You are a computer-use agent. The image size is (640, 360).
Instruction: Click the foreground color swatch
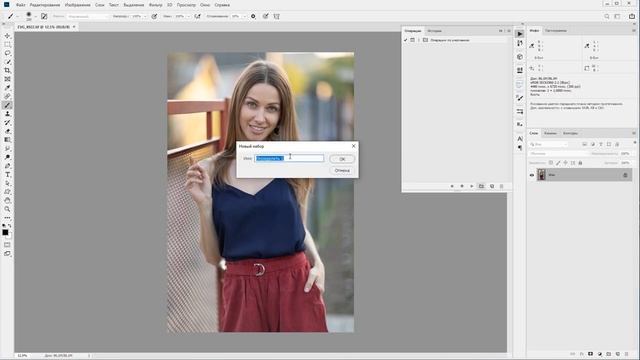pyautogui.click(x=5, y=232)
